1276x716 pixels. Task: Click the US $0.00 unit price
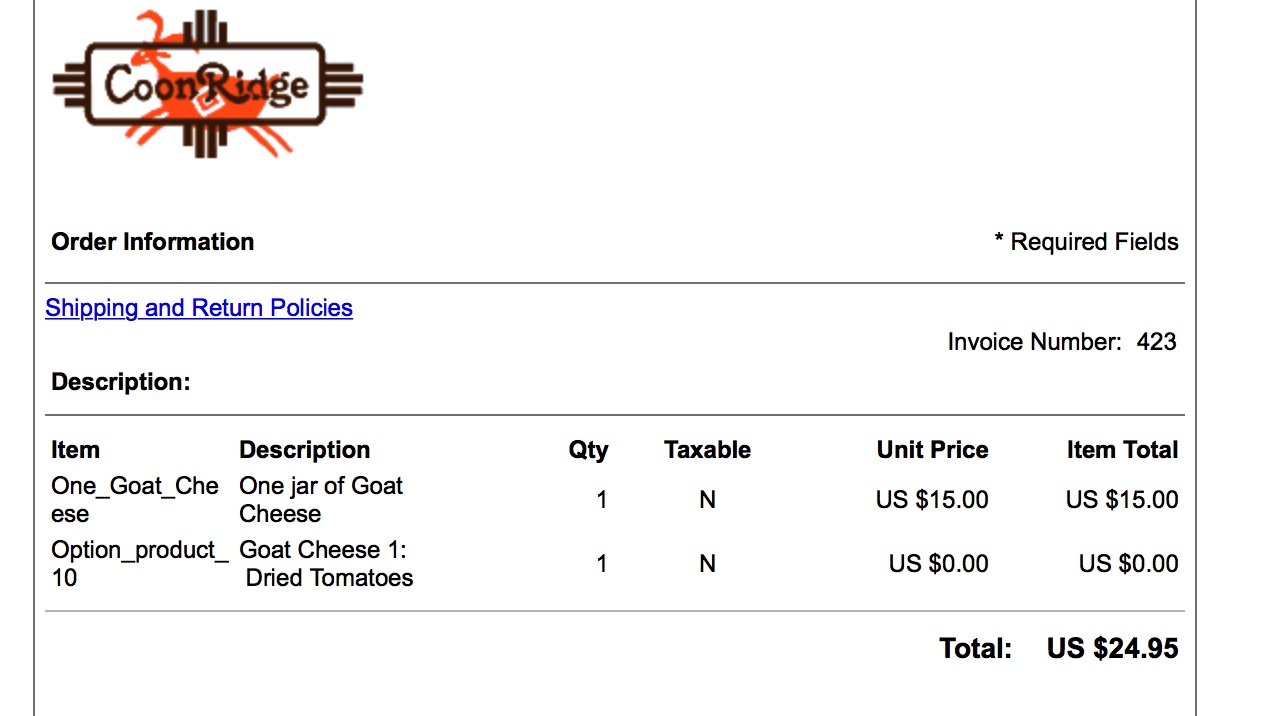click(938, 564)
